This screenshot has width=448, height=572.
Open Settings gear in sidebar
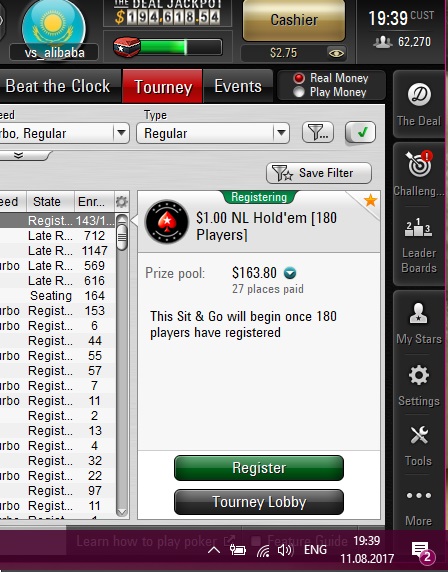coord(419,375)
